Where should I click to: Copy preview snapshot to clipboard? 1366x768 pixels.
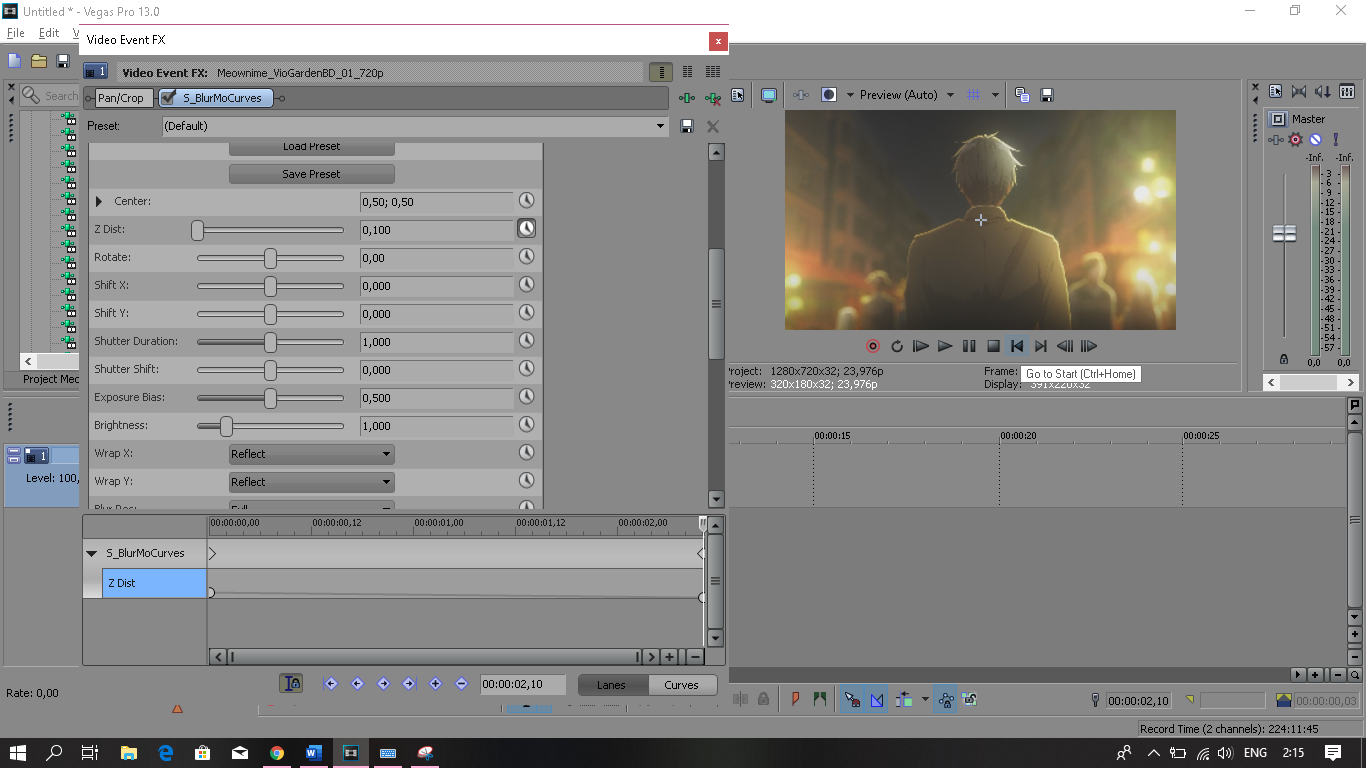tap(1022, 95)
